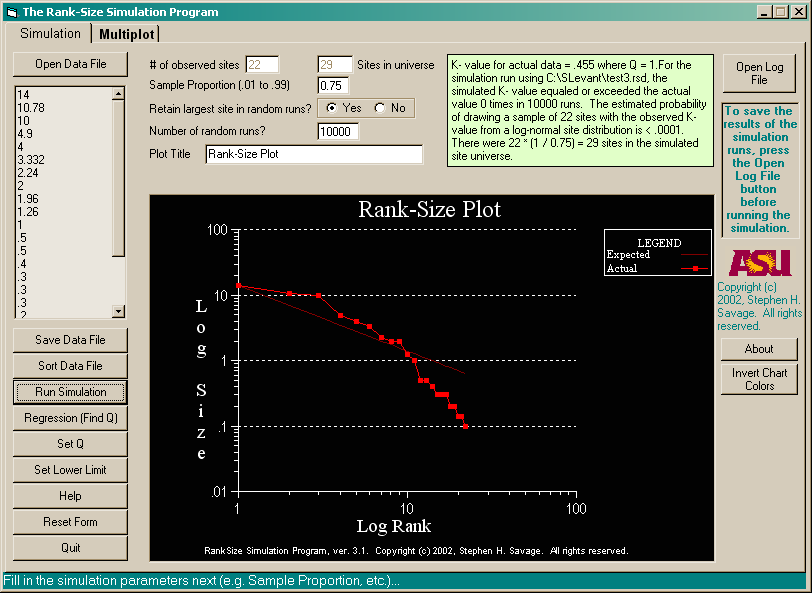Click the Open Data File button
This screenshot has width=812, height=593.
point(70,64)
